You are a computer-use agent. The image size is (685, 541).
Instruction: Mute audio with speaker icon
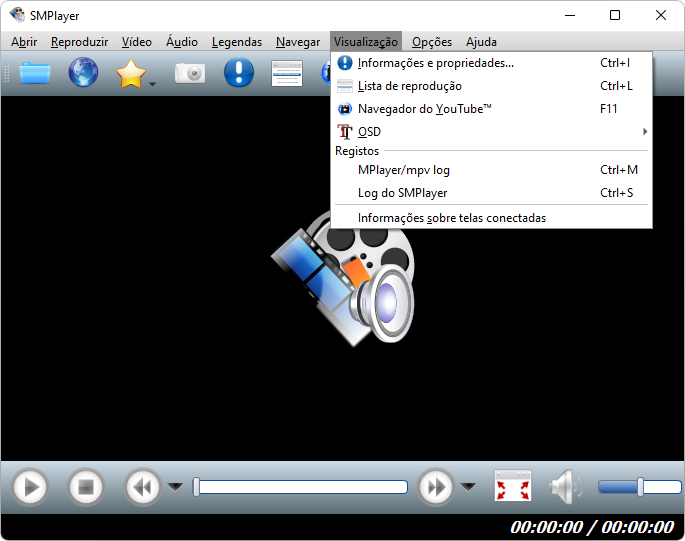[x=566, y=486]
